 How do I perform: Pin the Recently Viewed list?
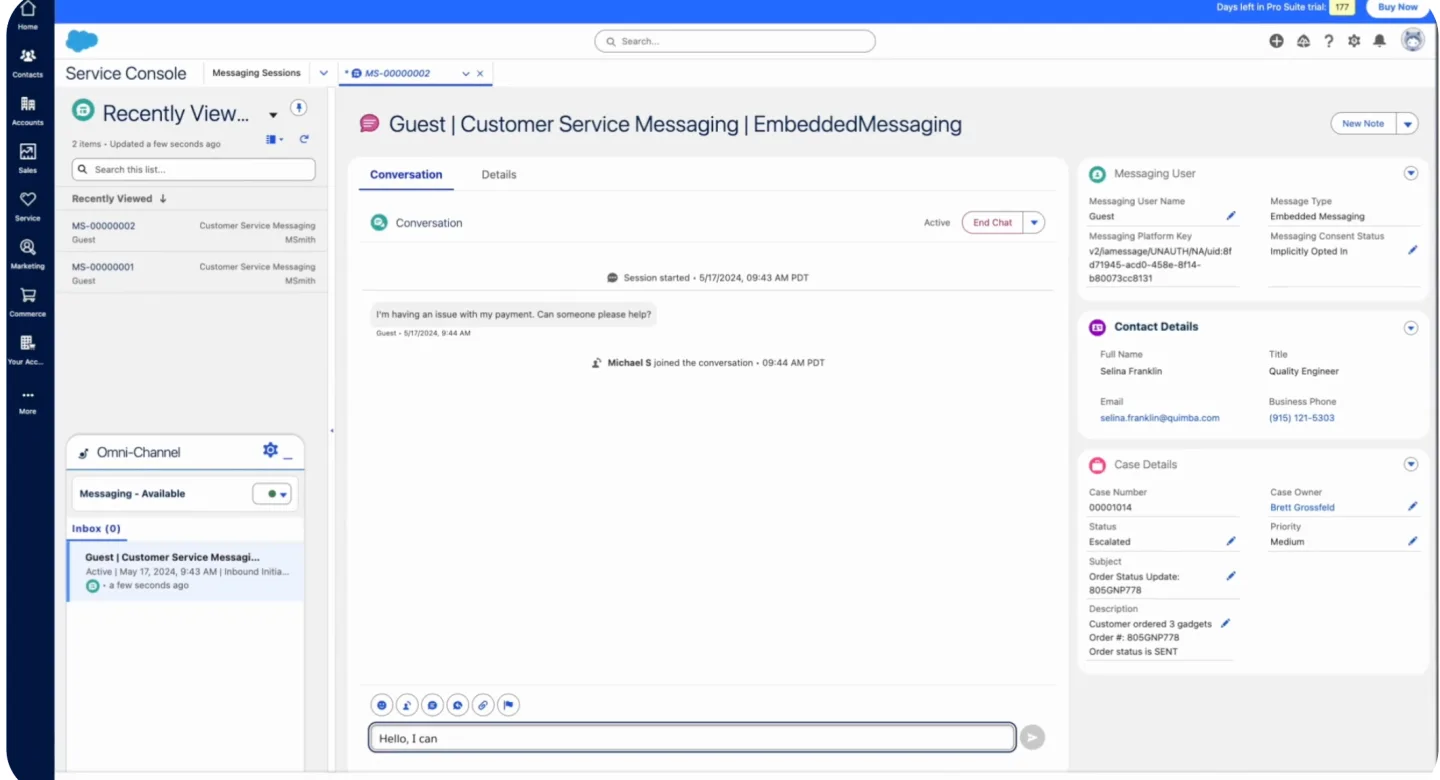(298, 108)
